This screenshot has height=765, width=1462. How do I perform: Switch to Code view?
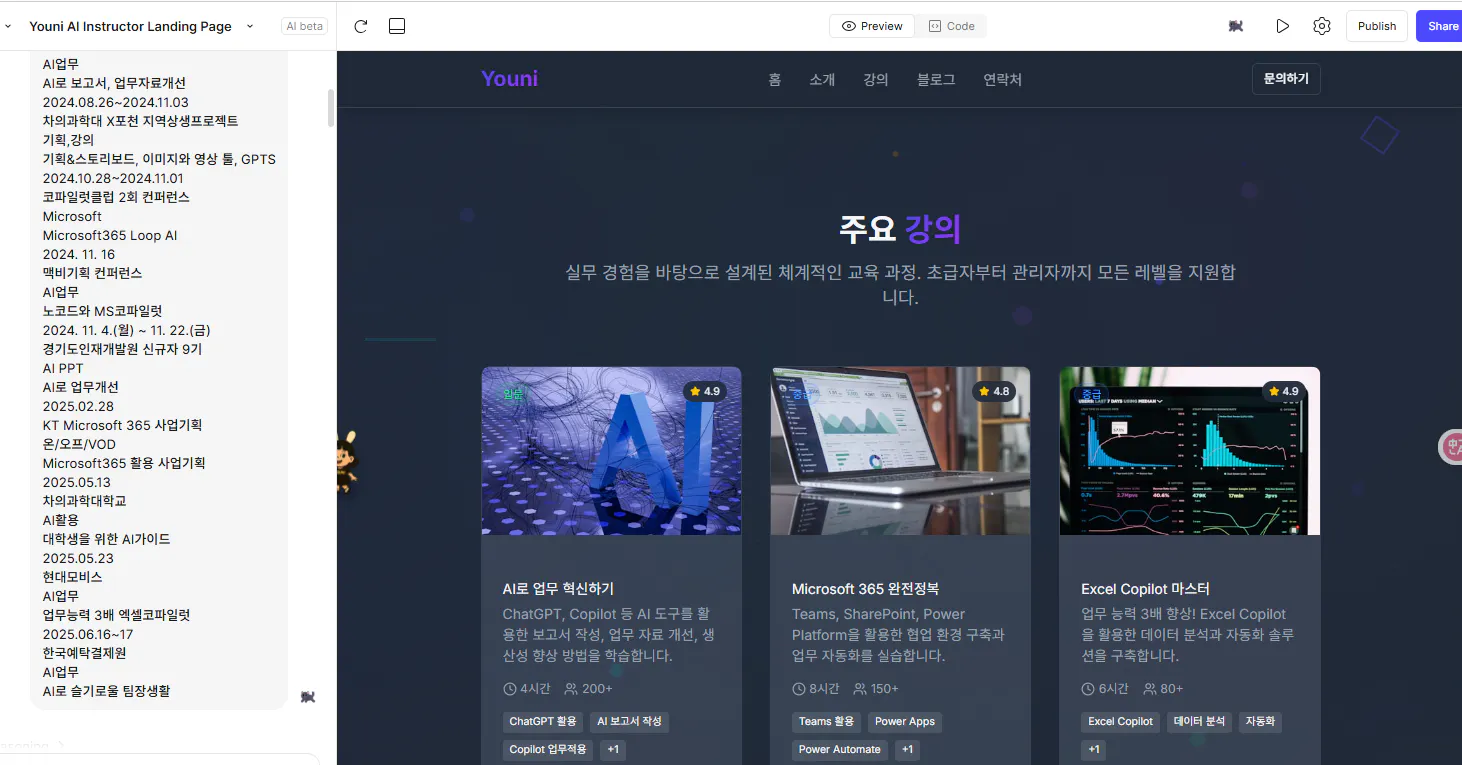951,26
